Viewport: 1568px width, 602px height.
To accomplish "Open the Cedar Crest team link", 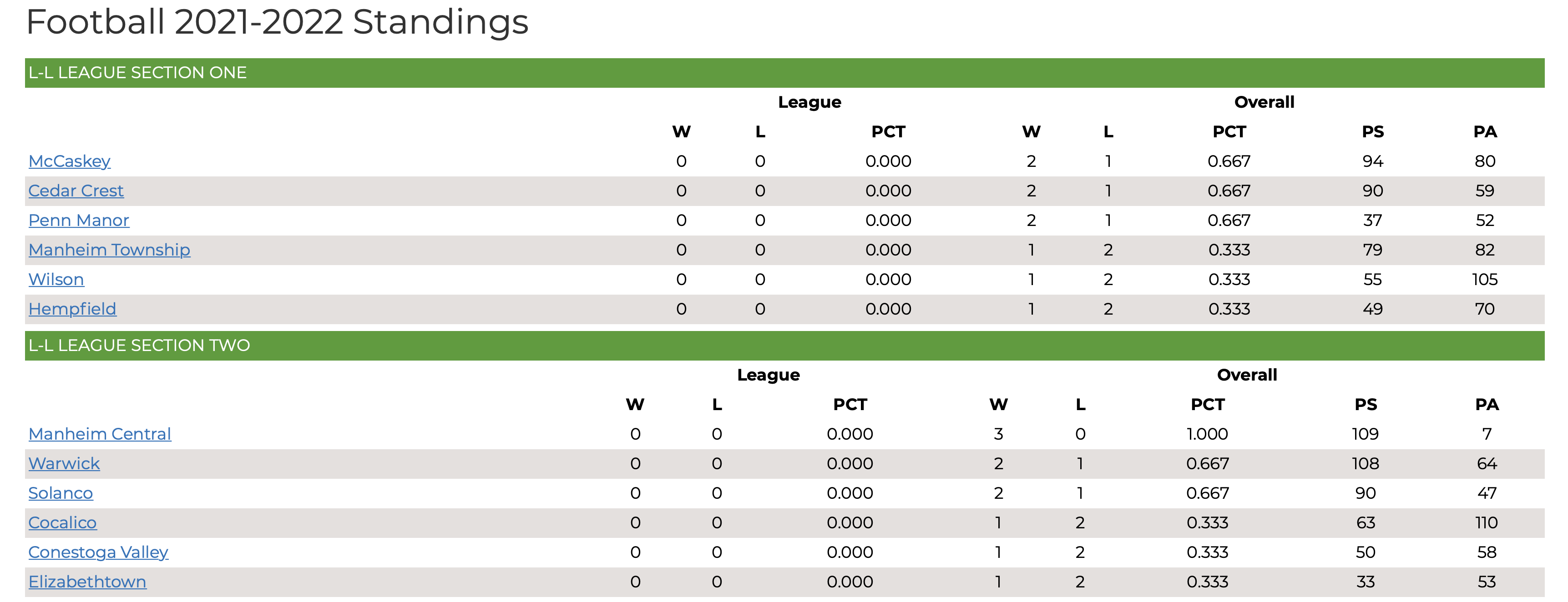I will tap(76, 191).
